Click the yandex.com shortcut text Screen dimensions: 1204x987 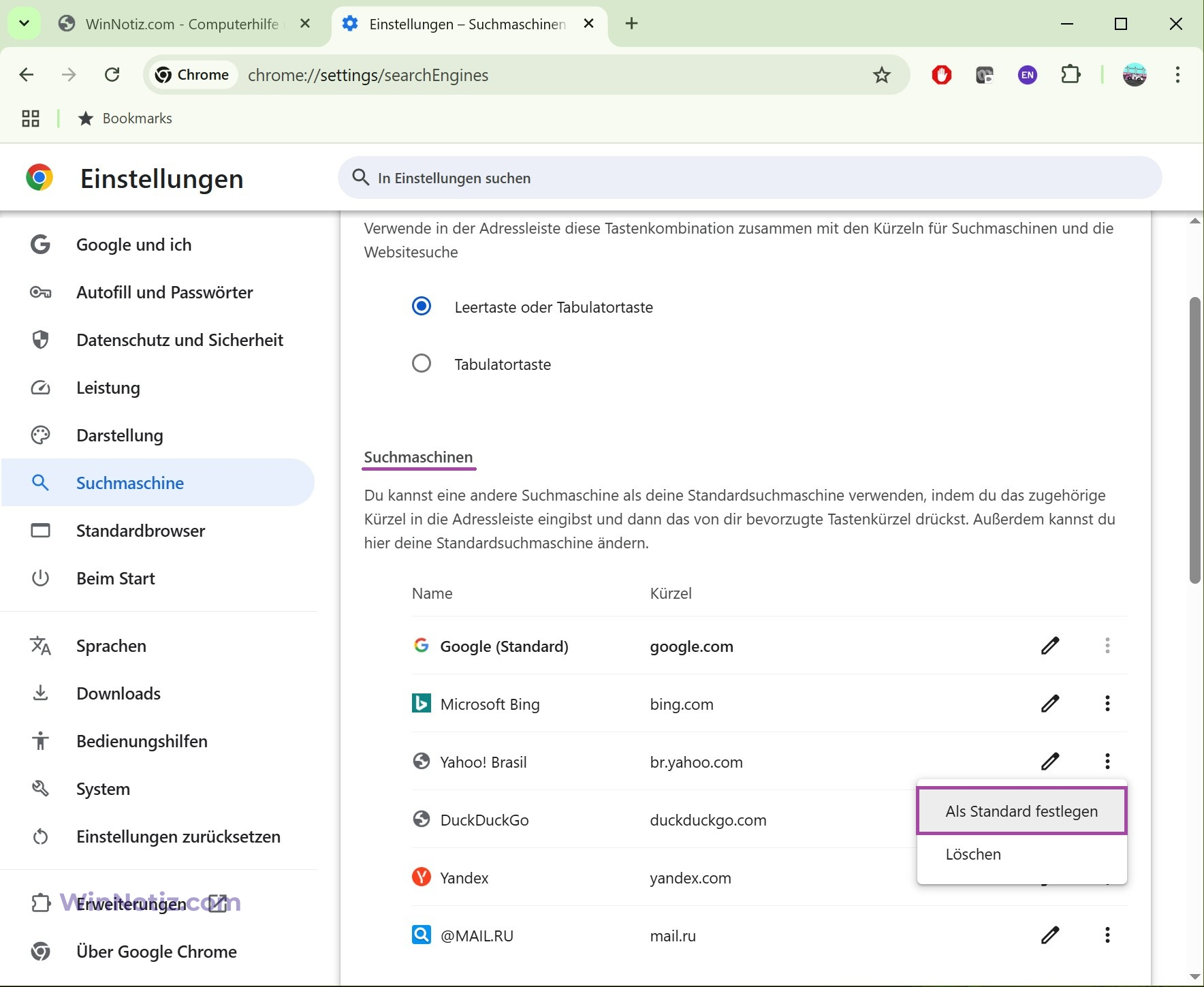pos(691,878)
